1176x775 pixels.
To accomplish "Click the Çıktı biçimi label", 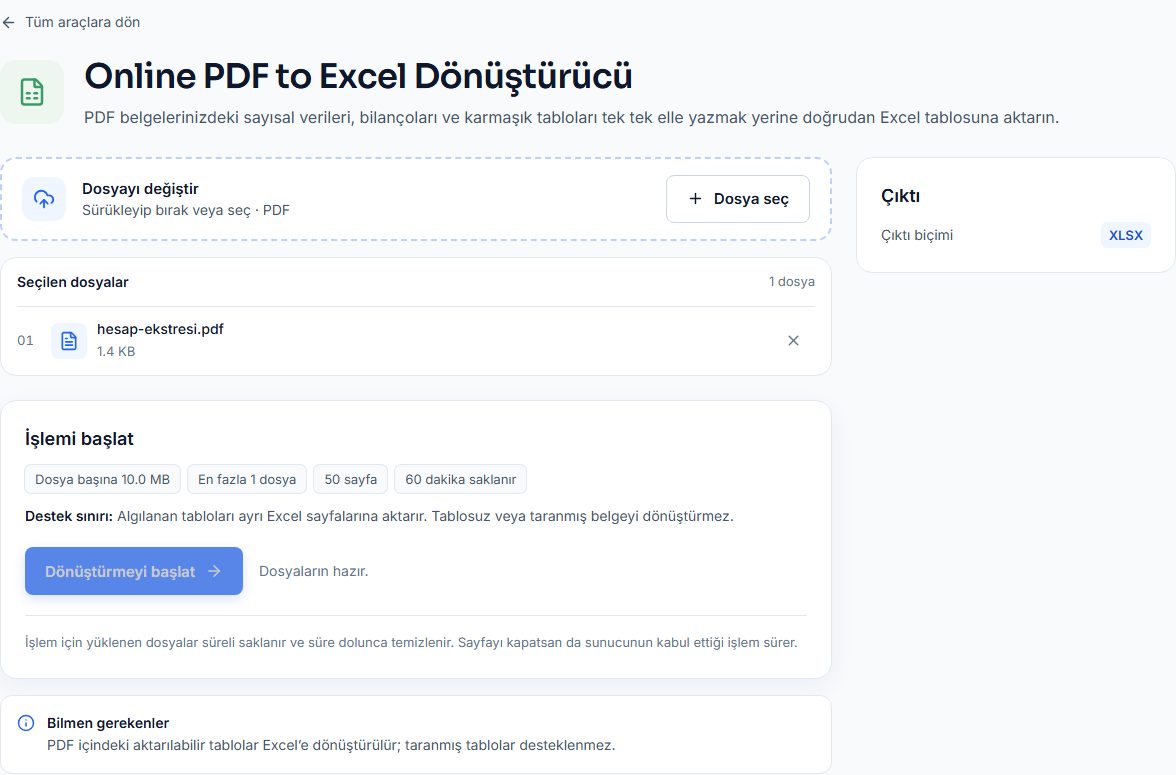I will pos(916,236).
